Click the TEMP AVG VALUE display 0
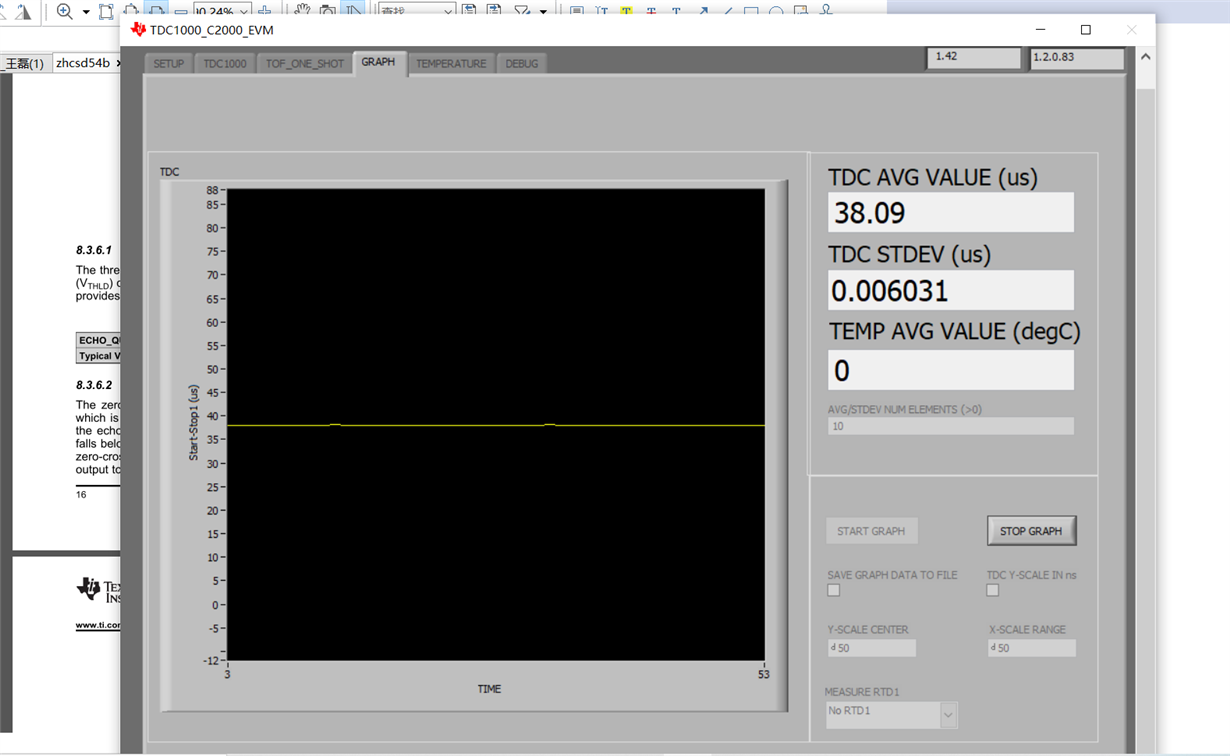1230x756 pixels. click(950, 370)
